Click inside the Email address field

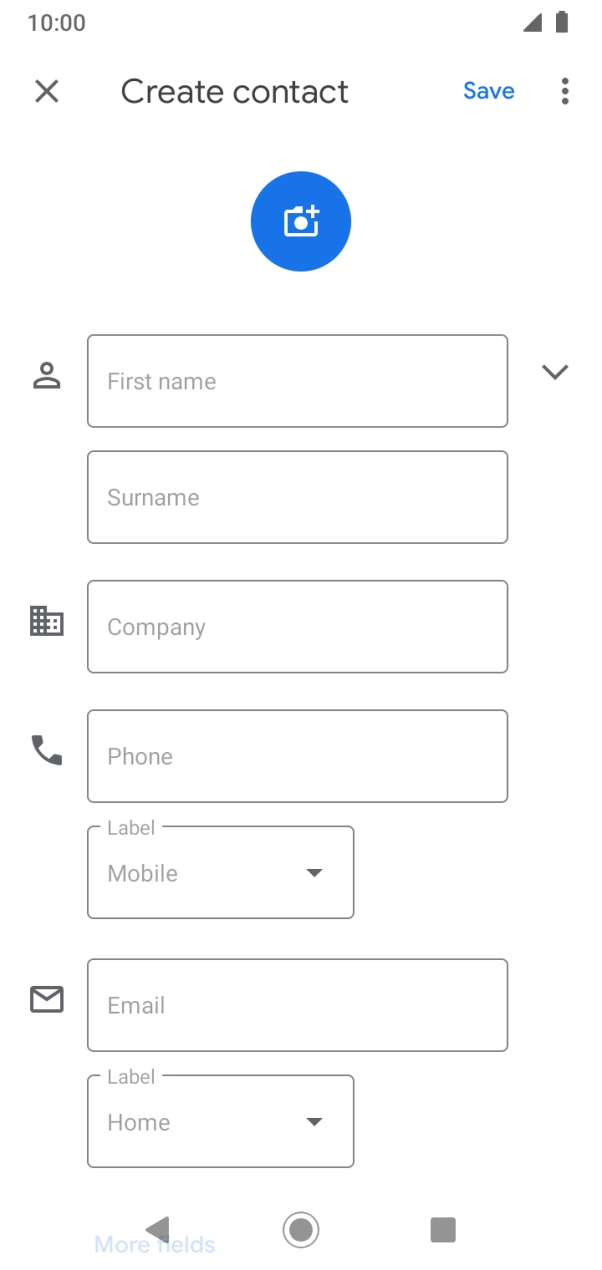point(297,1005)
